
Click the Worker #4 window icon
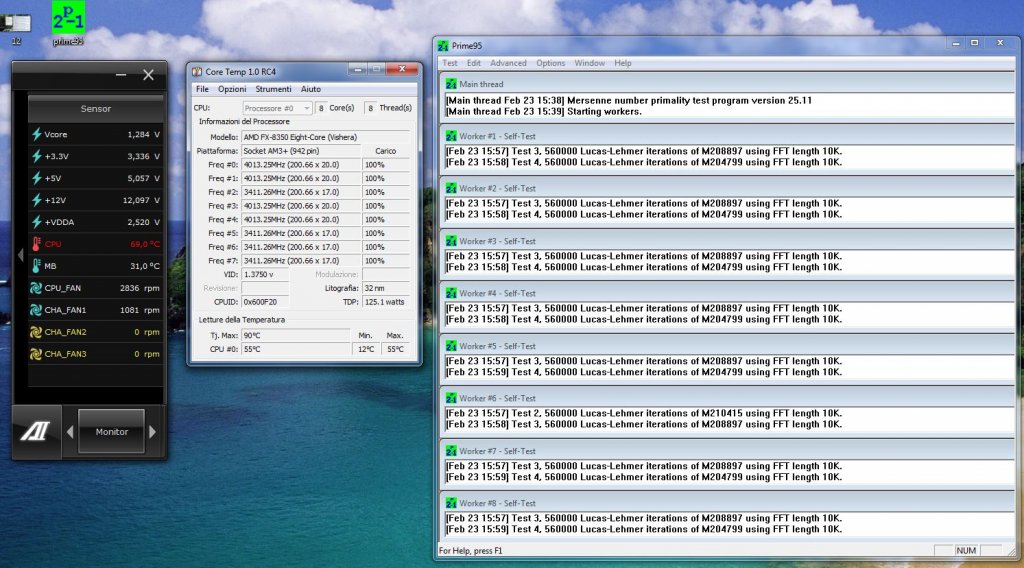click(451, 294)
